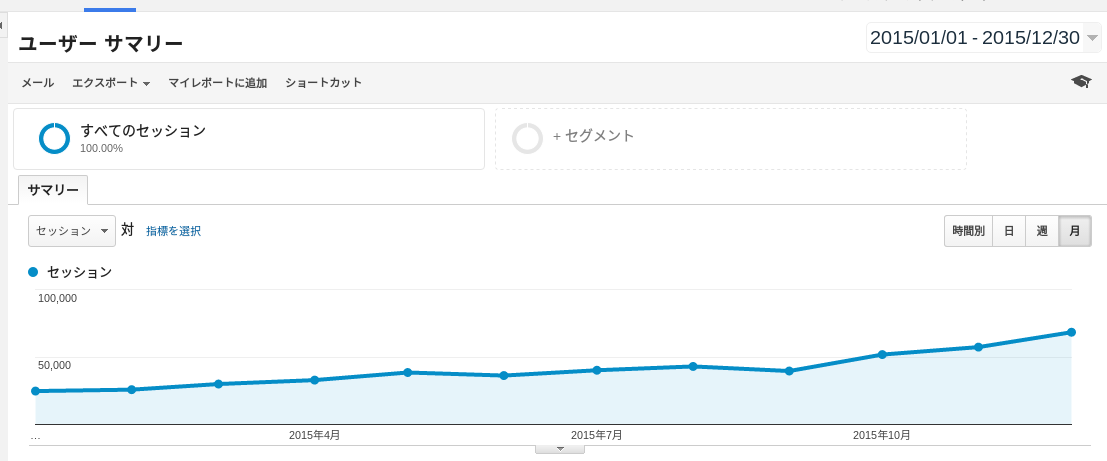Expand the エクスポート menu

[x=110, y=83]
